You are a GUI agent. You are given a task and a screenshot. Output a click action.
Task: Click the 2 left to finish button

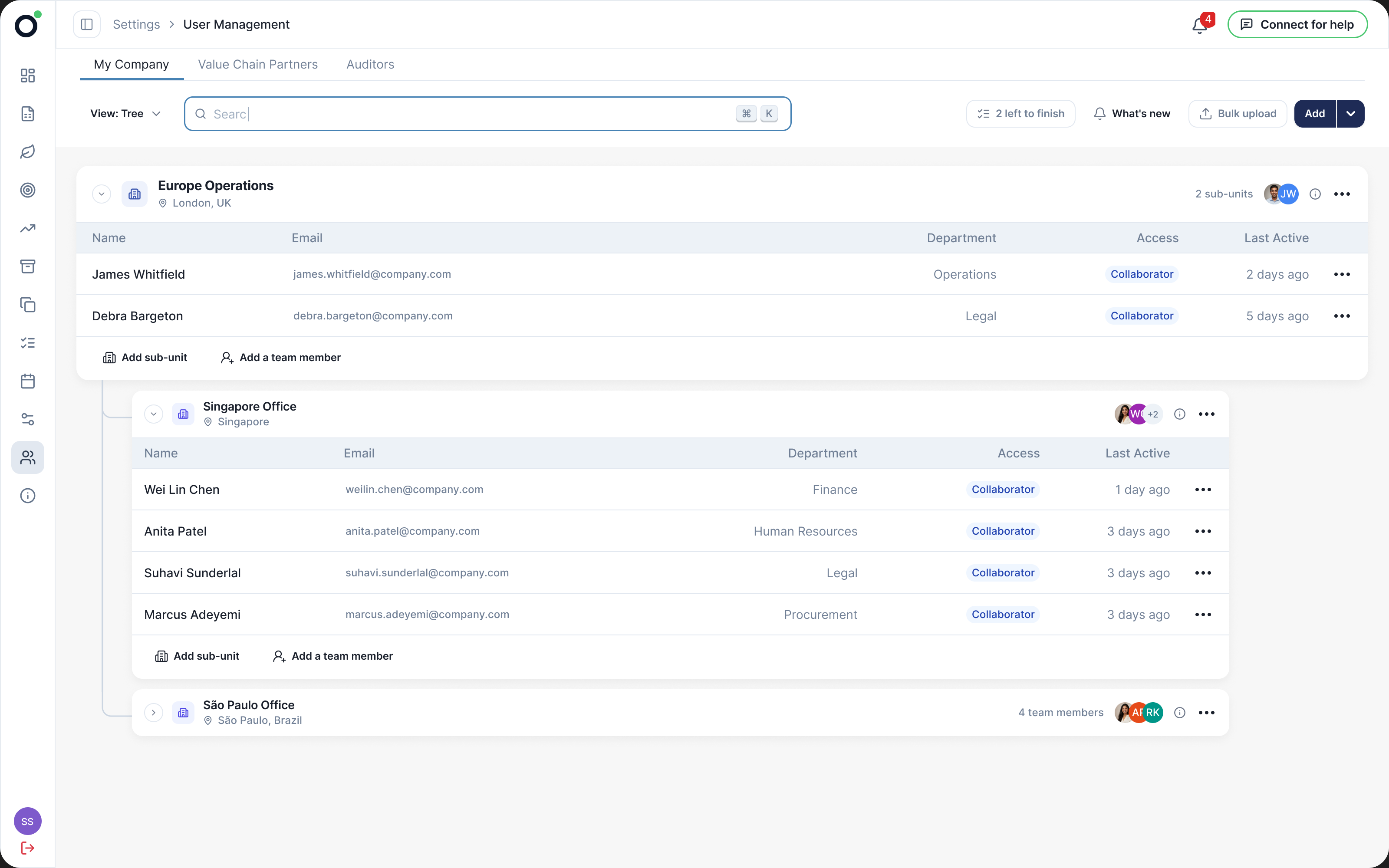1020,114
